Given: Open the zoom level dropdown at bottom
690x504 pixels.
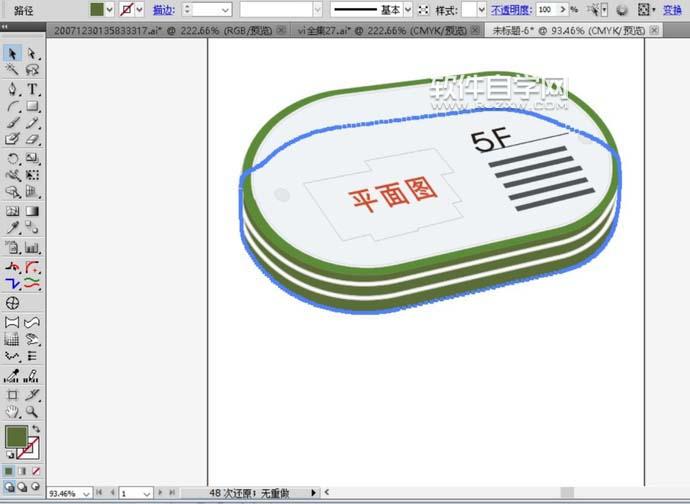Looking at the screenshot, I should 86,494.
